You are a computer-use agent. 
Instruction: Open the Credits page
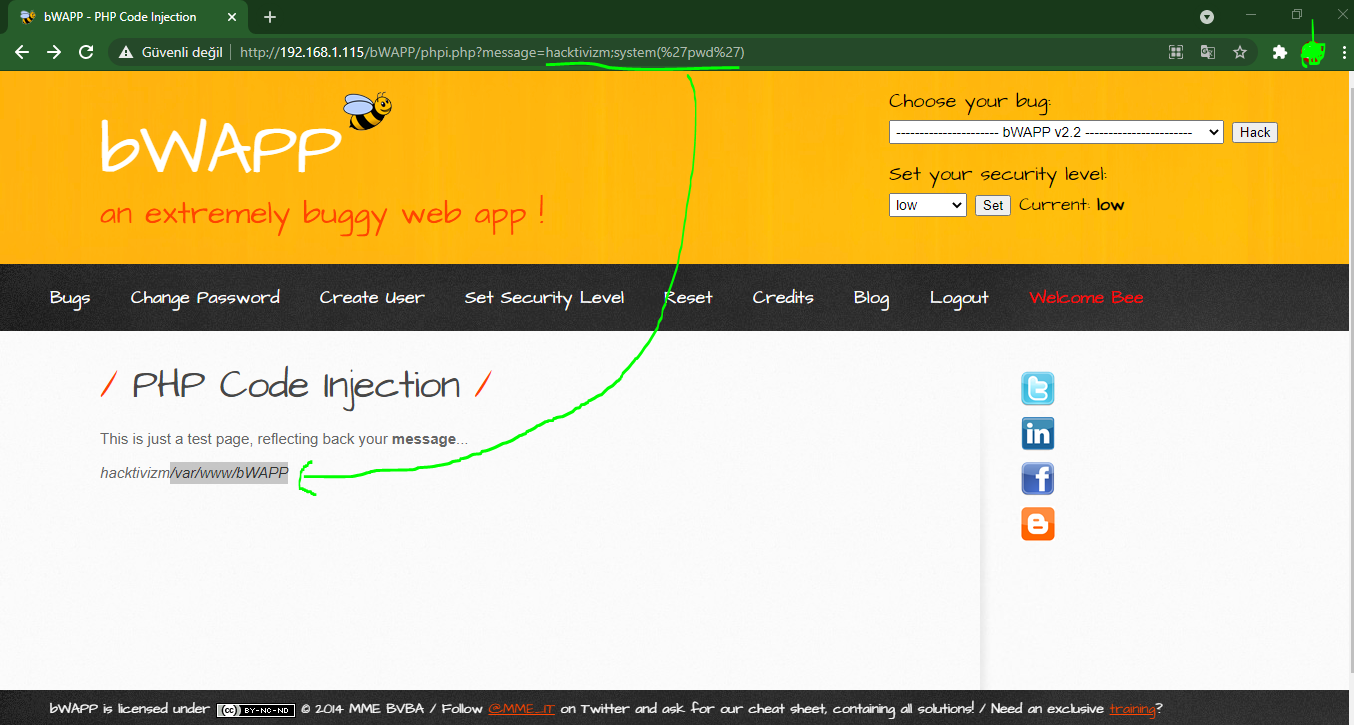[x=783, y=298]
